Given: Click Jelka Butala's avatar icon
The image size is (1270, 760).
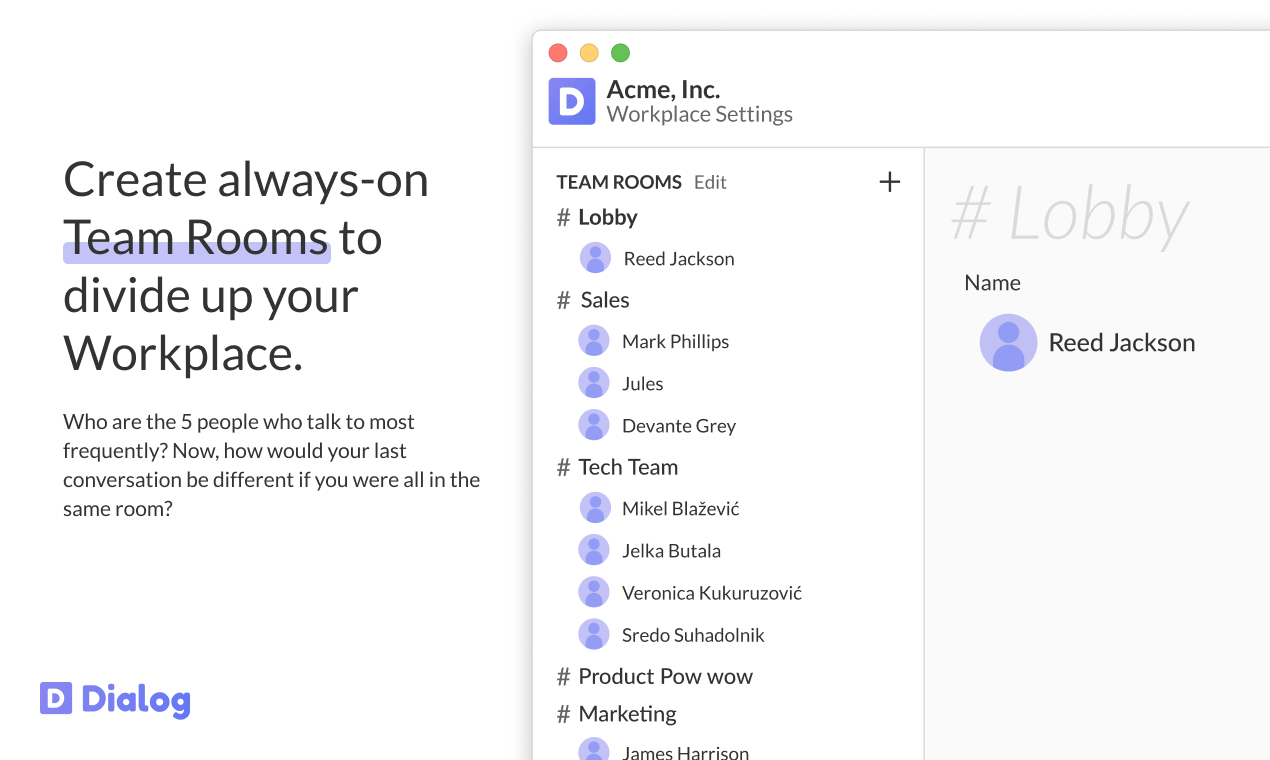Looking at the screenshot, I should [x=594, y=550].
